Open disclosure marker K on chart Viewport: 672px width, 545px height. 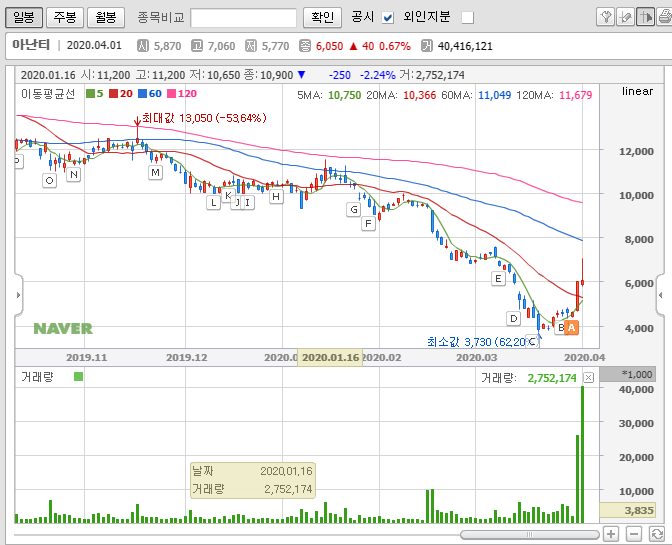[x=228, y=195]
